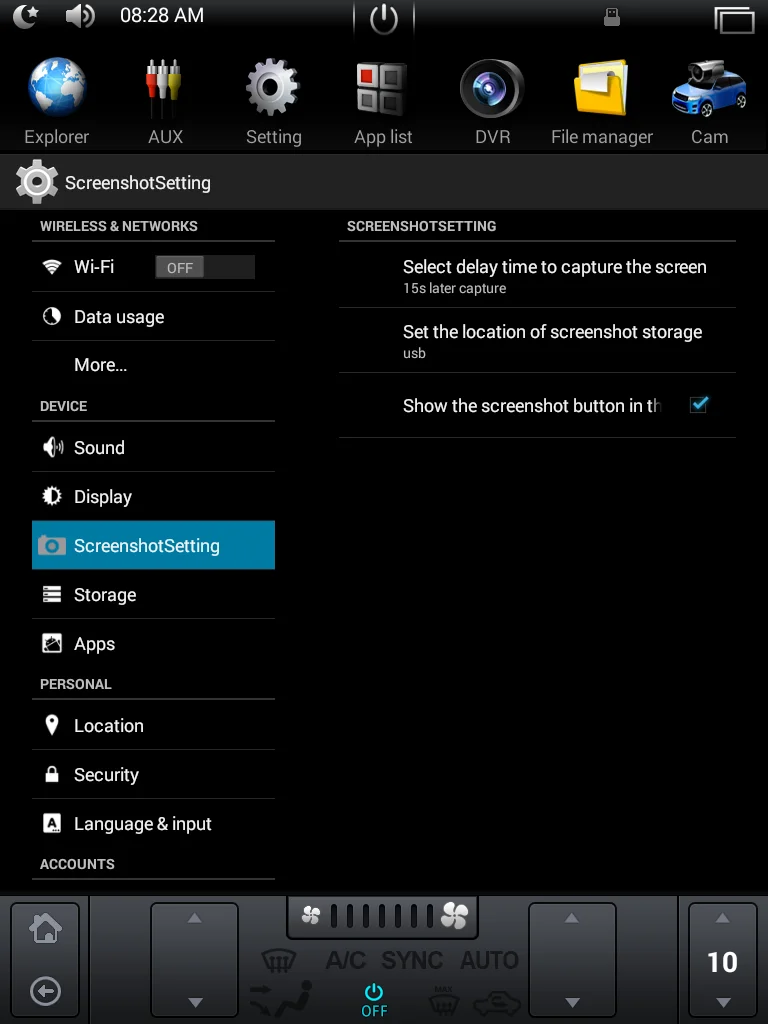The width and height of the screenshot is (768, 1024).
Task: Decrease the value below 10
Action: tap(723, 1002)
